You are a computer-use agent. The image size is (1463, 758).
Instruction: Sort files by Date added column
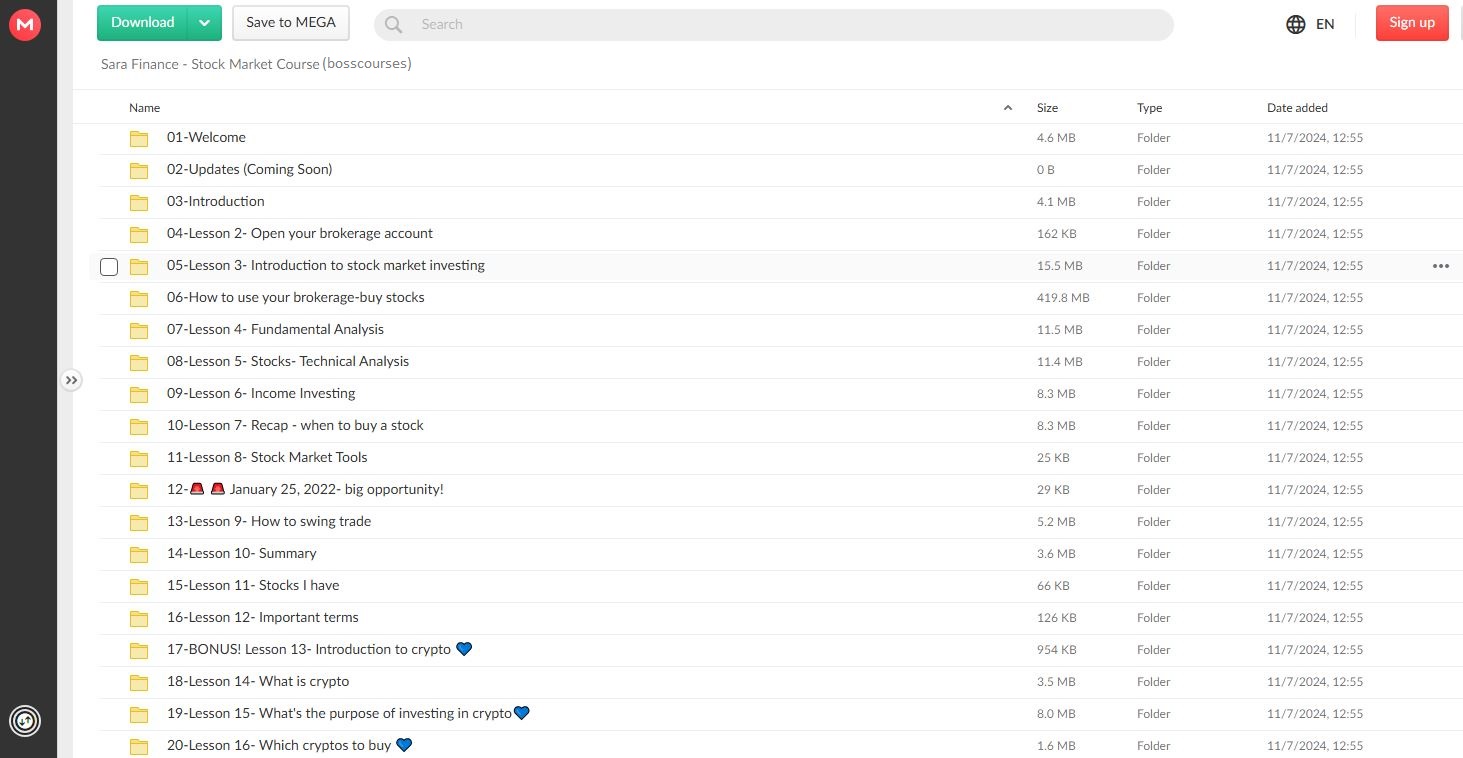tap(1297, 108)
